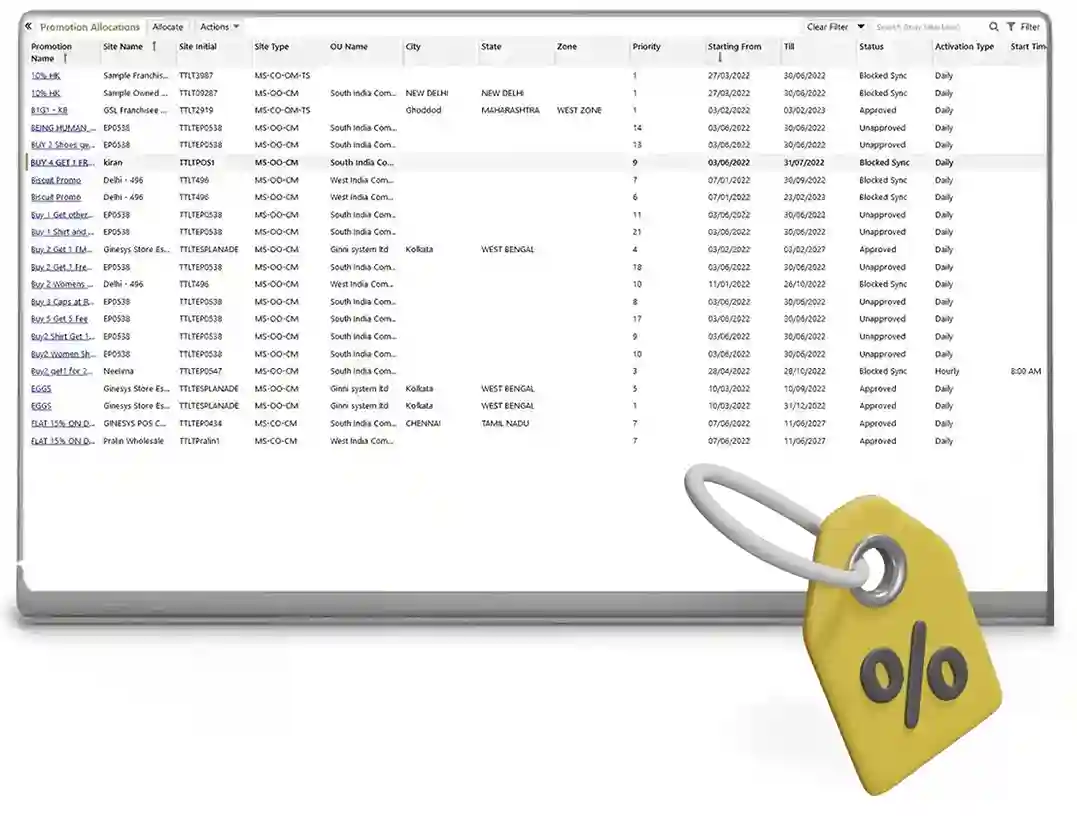Select the Hourly activation type cell
The height and width of the screenshot is (816, 1077).
[x=947, y=371]
